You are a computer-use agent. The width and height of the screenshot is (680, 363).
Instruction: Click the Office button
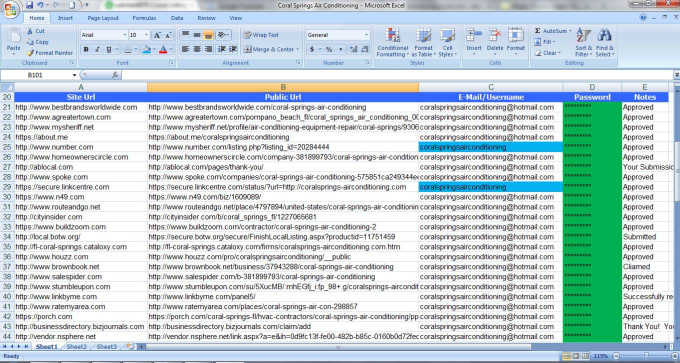click(10, 10)
